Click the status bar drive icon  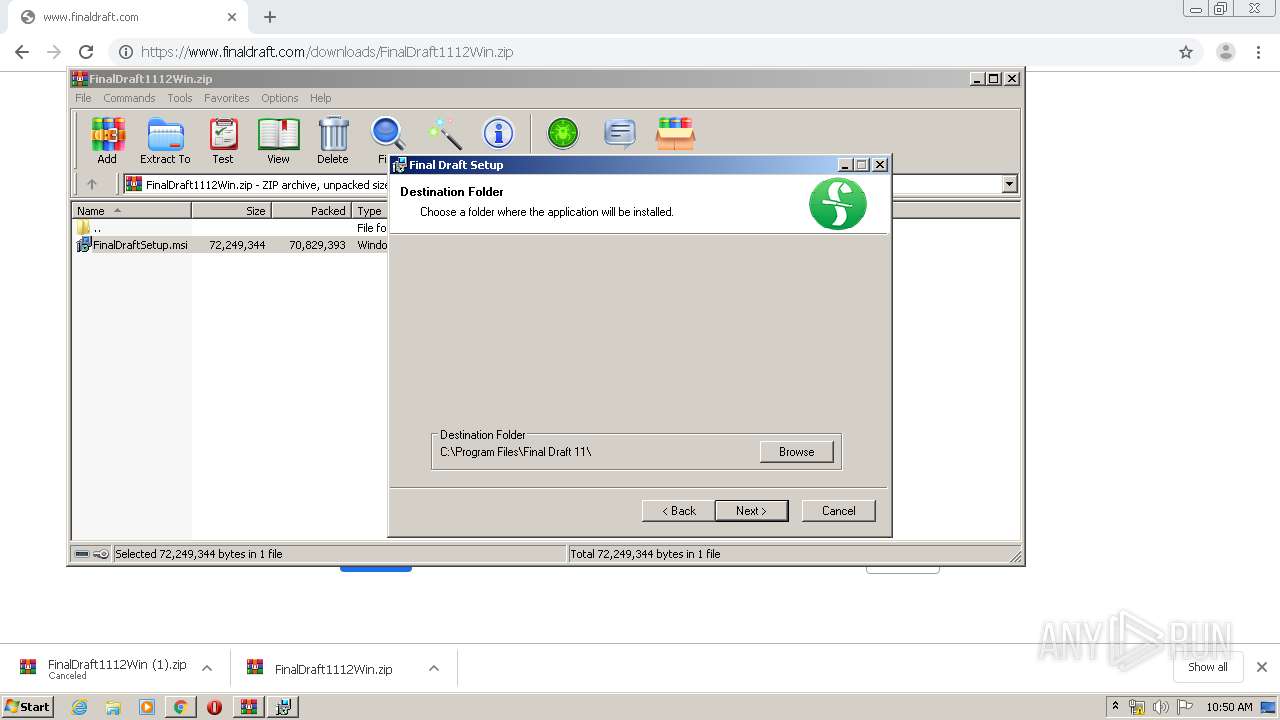[x=82, y=554]
